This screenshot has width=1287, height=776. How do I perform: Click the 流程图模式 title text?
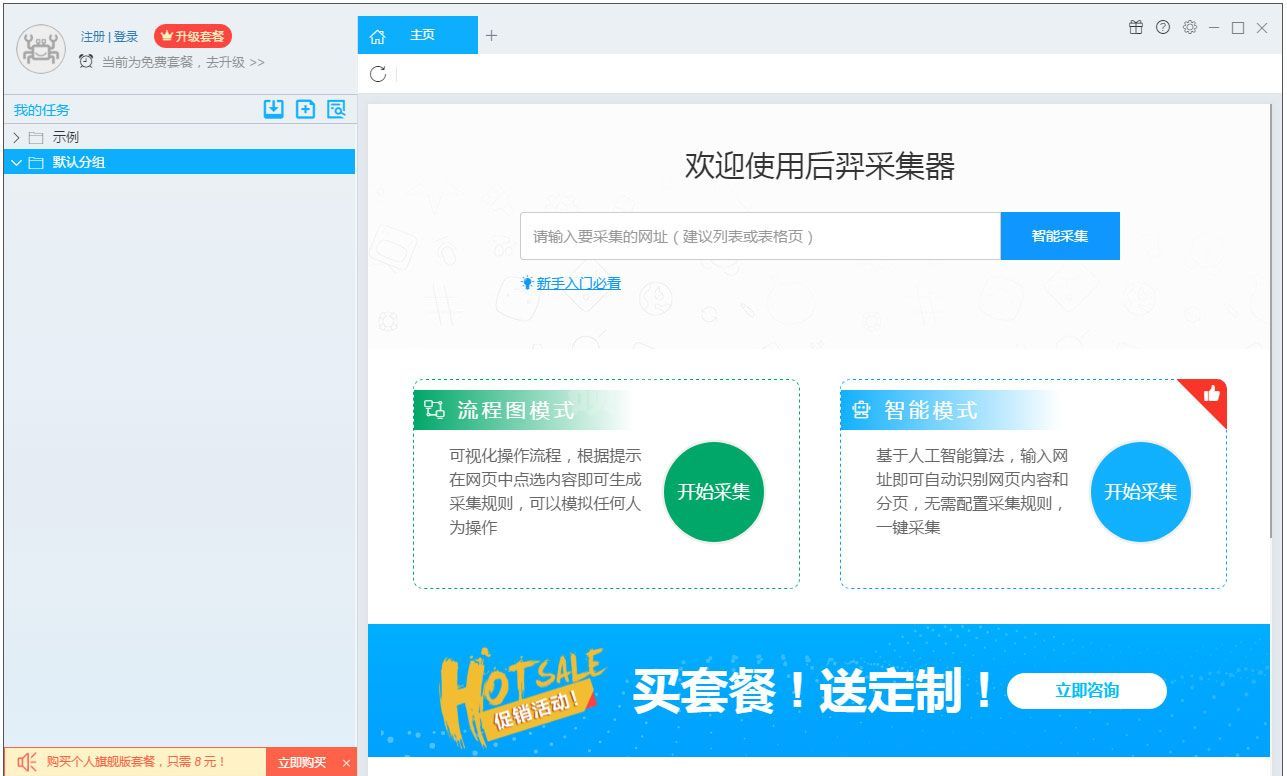[x=516, y=410]
